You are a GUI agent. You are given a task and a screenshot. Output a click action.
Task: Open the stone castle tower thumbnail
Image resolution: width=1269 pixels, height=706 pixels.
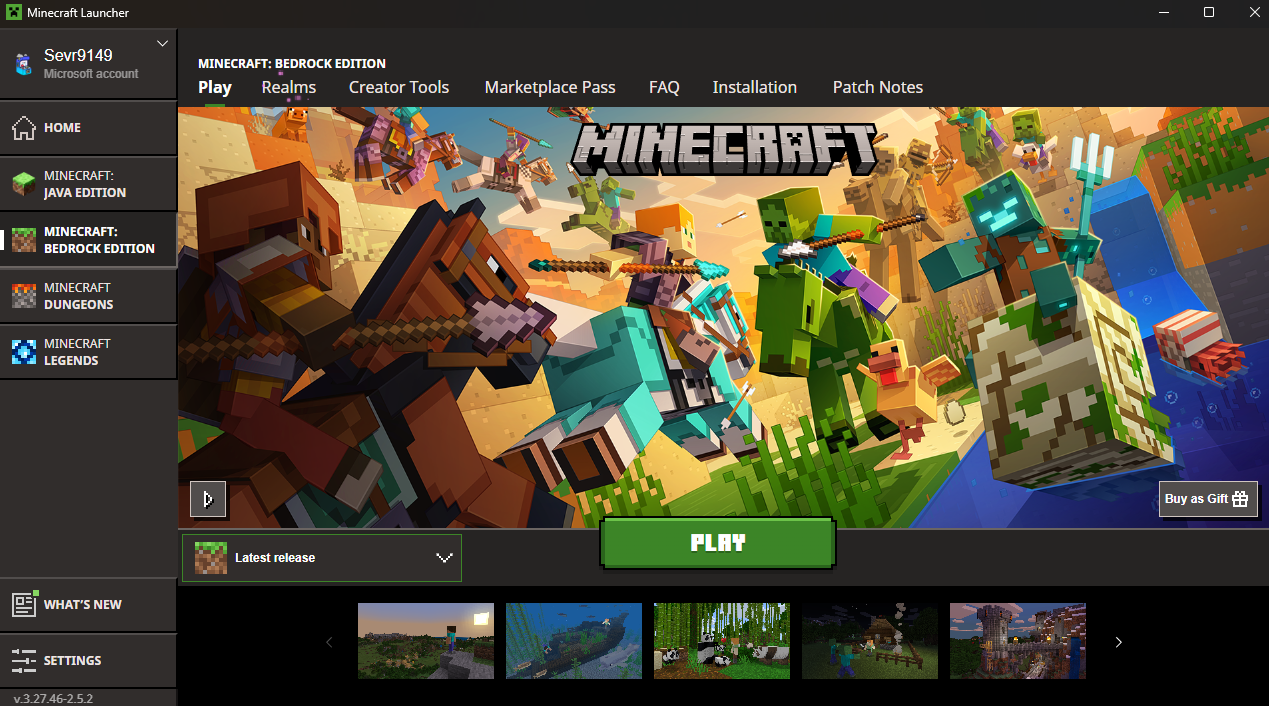tap(1018, 641)
